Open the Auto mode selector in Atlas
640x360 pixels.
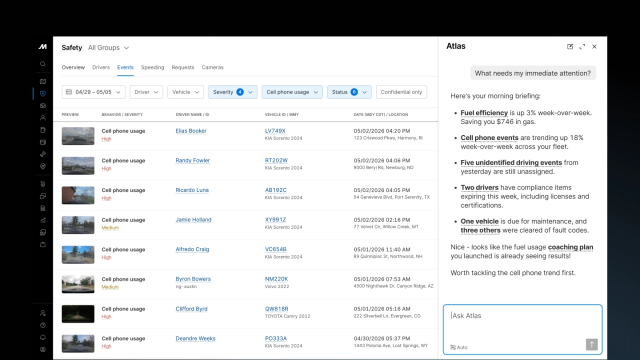click(x=459, y=347)
